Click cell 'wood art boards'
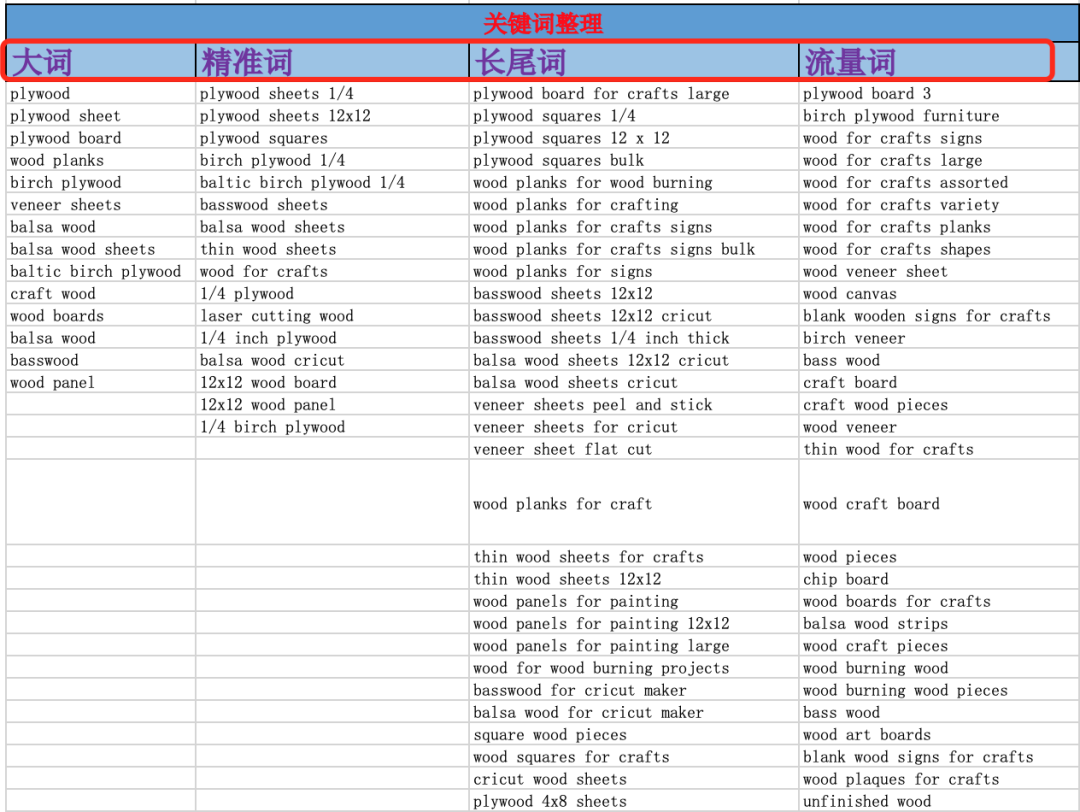This screenshot has height=812, width=1080. (939, 735)
